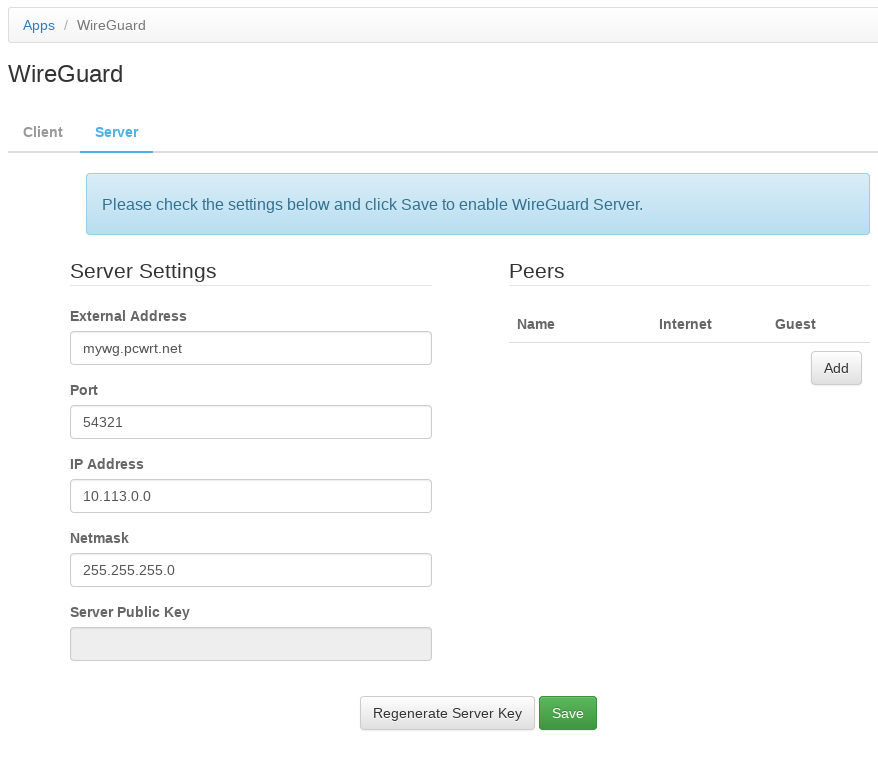
Task: Click the IP Address input box
Action: (x=250, y=496)
